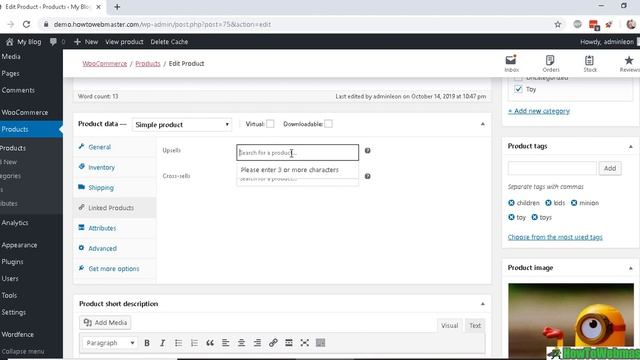This screenshot has width=640, height=360.
Task: Collapse the Product short description panel
Action: pyautogui.click(x=482, y=304)
